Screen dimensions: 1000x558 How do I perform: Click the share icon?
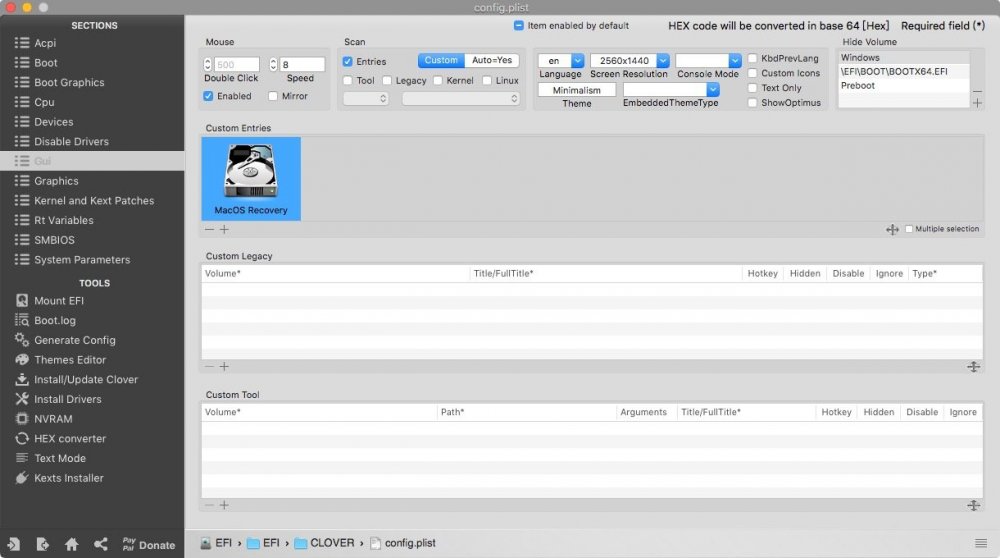tap(101, 544)
